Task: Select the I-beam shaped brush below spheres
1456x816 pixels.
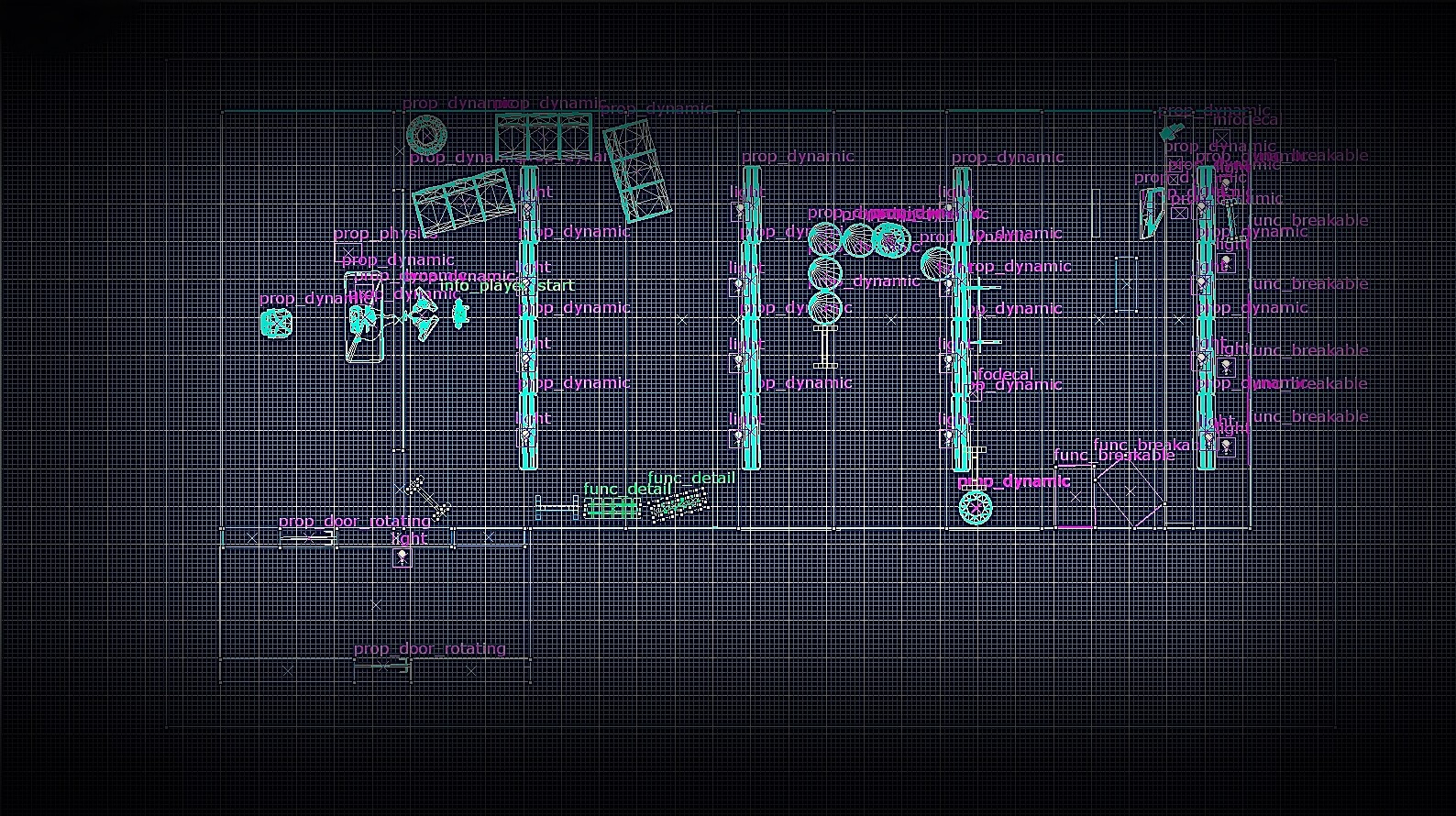Action: point(823,347)
